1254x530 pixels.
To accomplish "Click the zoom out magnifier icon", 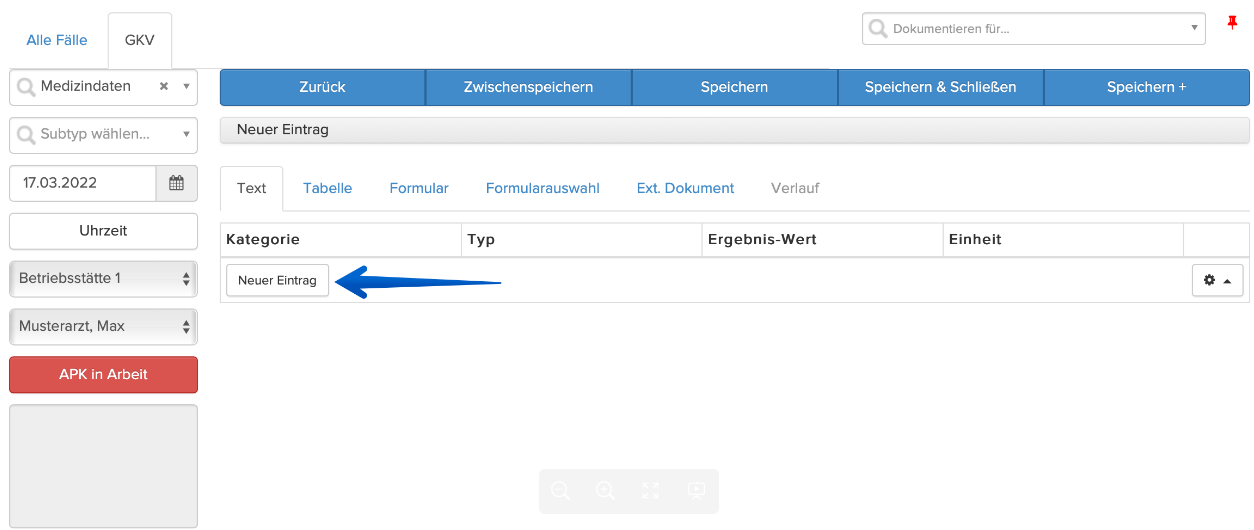I will (561, 491).
